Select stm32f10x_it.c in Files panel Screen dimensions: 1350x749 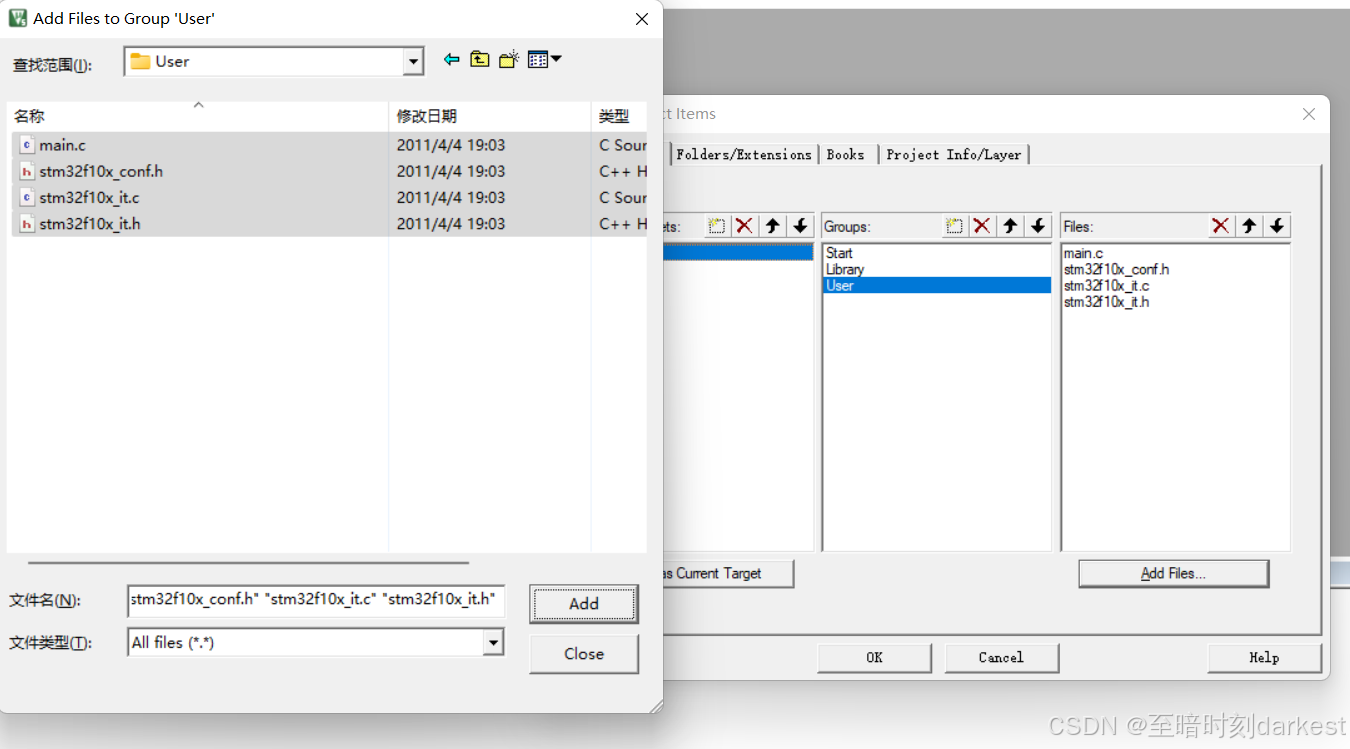coord(1106,285)
